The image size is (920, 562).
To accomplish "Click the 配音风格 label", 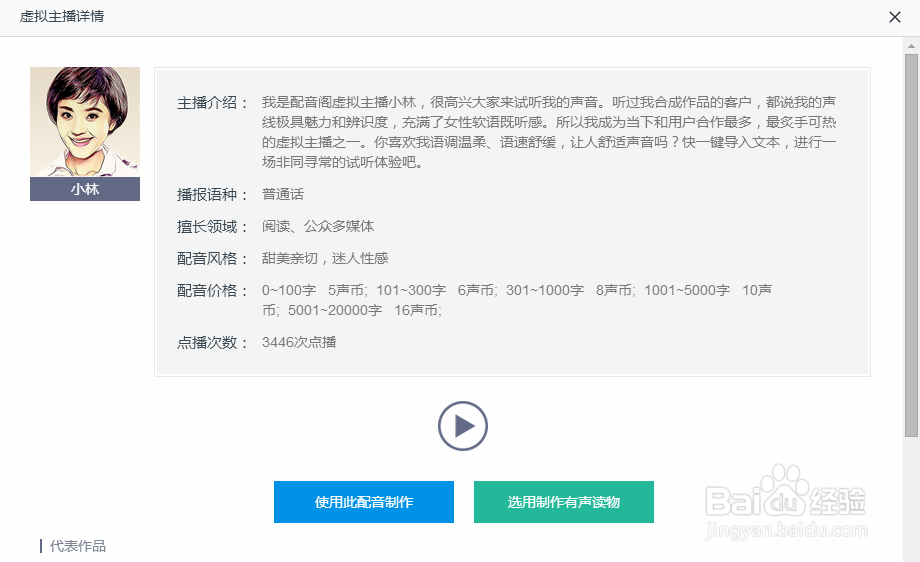I will click(x=212, y=259).
